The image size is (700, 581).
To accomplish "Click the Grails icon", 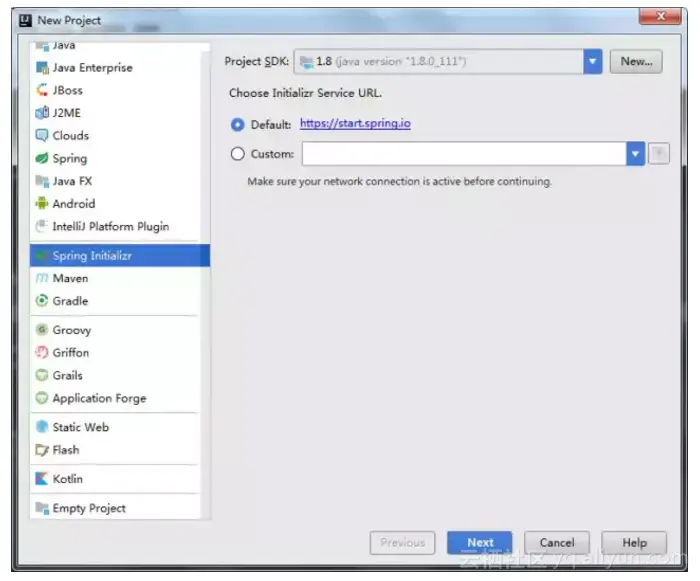I will coord(42,375).
